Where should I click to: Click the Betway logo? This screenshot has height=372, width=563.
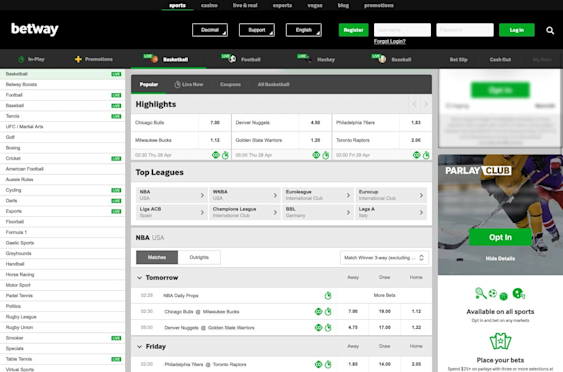[35, 29]
